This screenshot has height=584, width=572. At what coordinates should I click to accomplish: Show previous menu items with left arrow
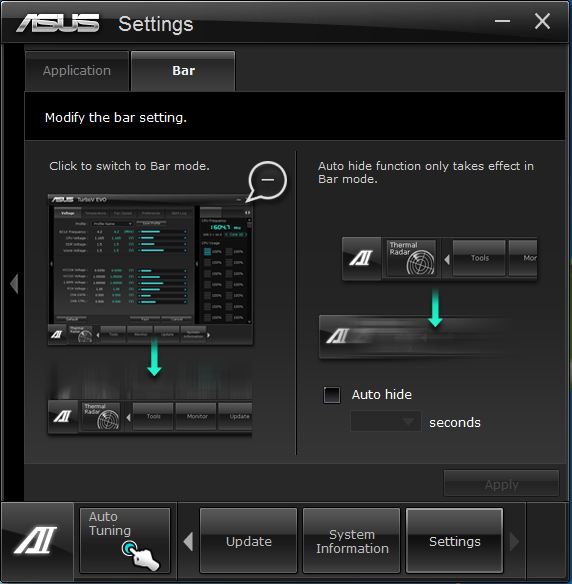pyautogui.click(x=188, y=541)
